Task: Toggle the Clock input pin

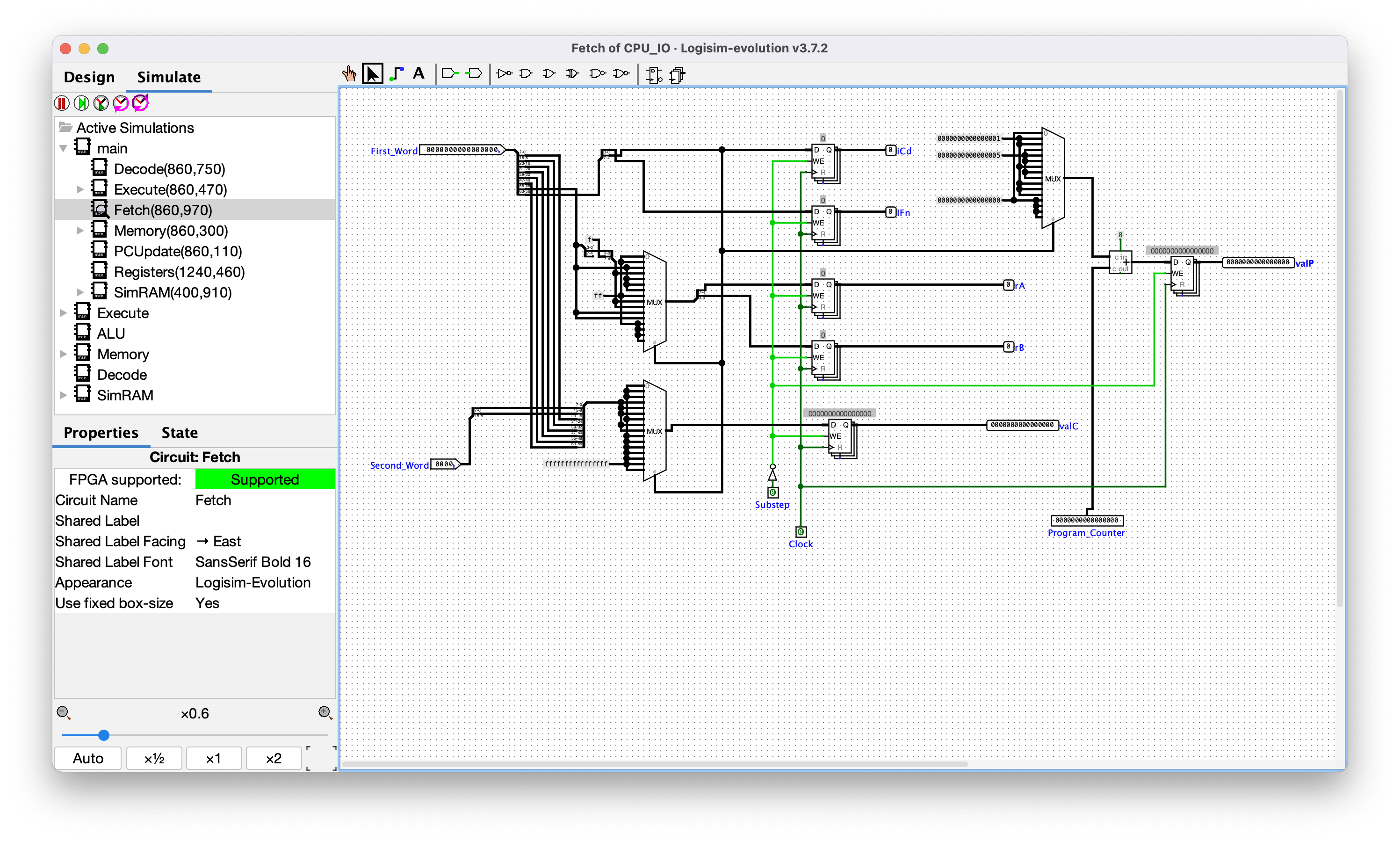Action: click(x=801, y=531)
